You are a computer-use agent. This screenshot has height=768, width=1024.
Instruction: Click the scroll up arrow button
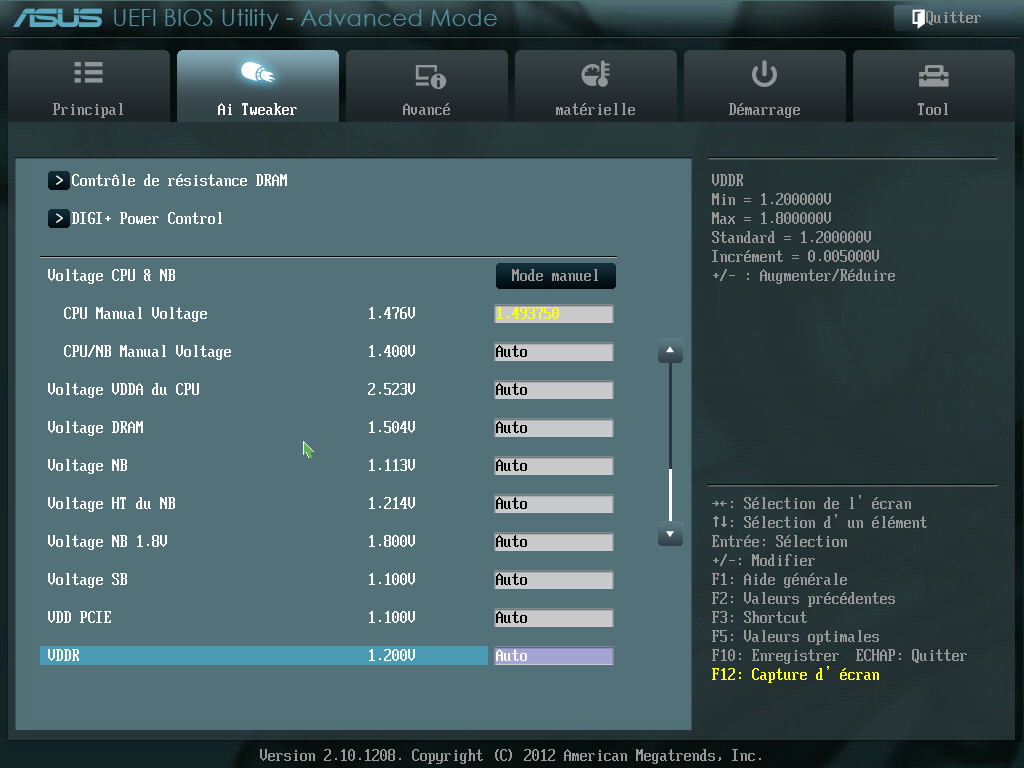point(670,351)
